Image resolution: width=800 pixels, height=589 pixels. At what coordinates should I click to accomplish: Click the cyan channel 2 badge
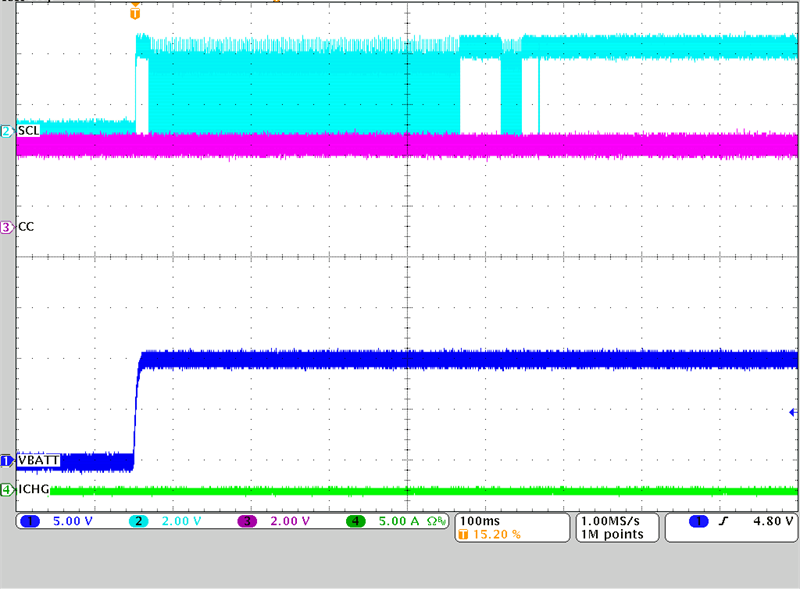(x=141, y=522)
